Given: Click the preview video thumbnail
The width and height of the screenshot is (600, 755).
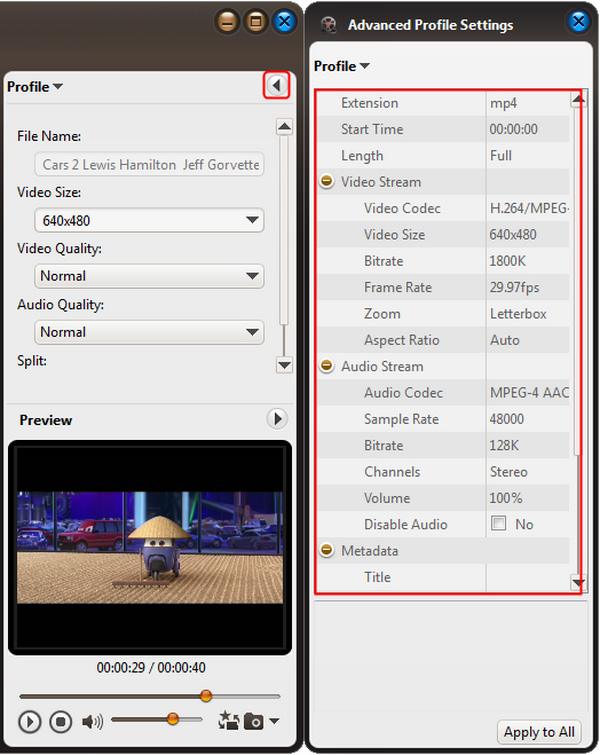Looking at the screenshot, I should [x=150, y=547].
